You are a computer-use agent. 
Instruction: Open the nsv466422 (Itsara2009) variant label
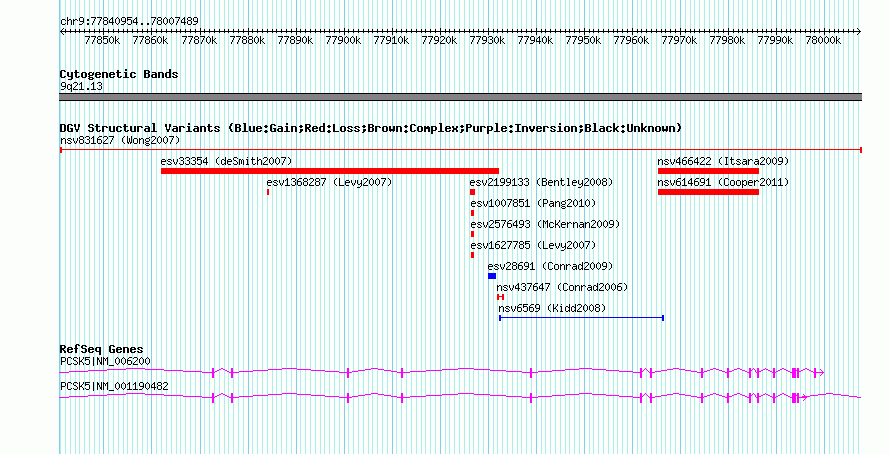click(x=723, y=161)
